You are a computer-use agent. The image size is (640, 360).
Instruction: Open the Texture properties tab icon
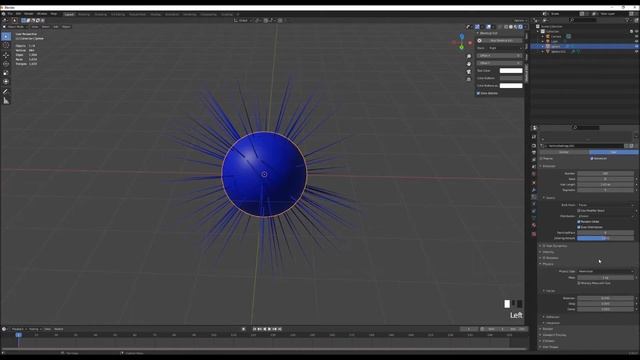(x=534, y=234)
